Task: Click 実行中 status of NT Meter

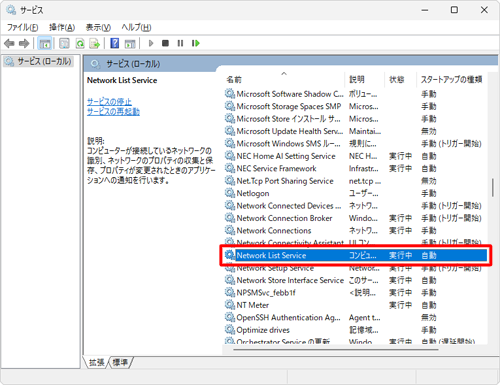Action: pos(400,305)
